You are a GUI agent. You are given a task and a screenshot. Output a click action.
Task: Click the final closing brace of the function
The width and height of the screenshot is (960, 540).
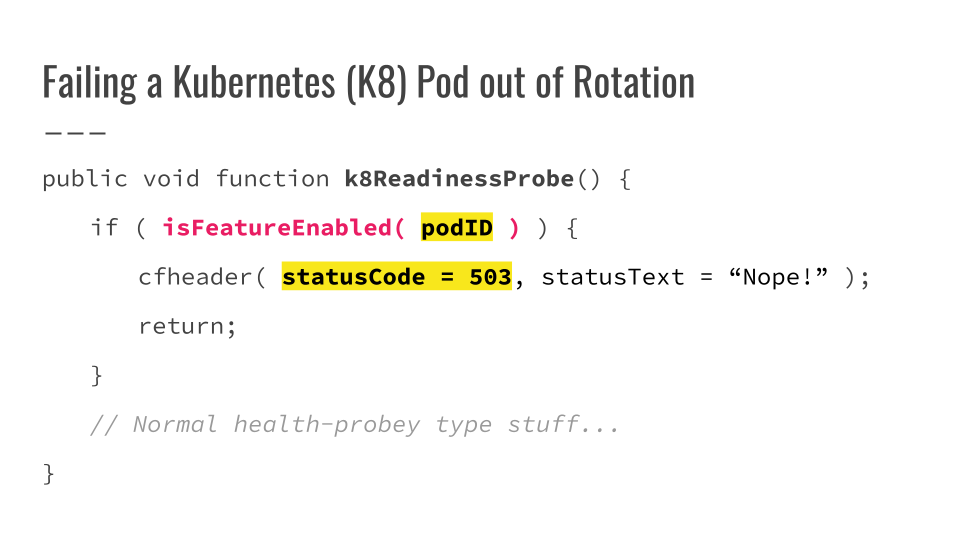(x=49, y=473)
